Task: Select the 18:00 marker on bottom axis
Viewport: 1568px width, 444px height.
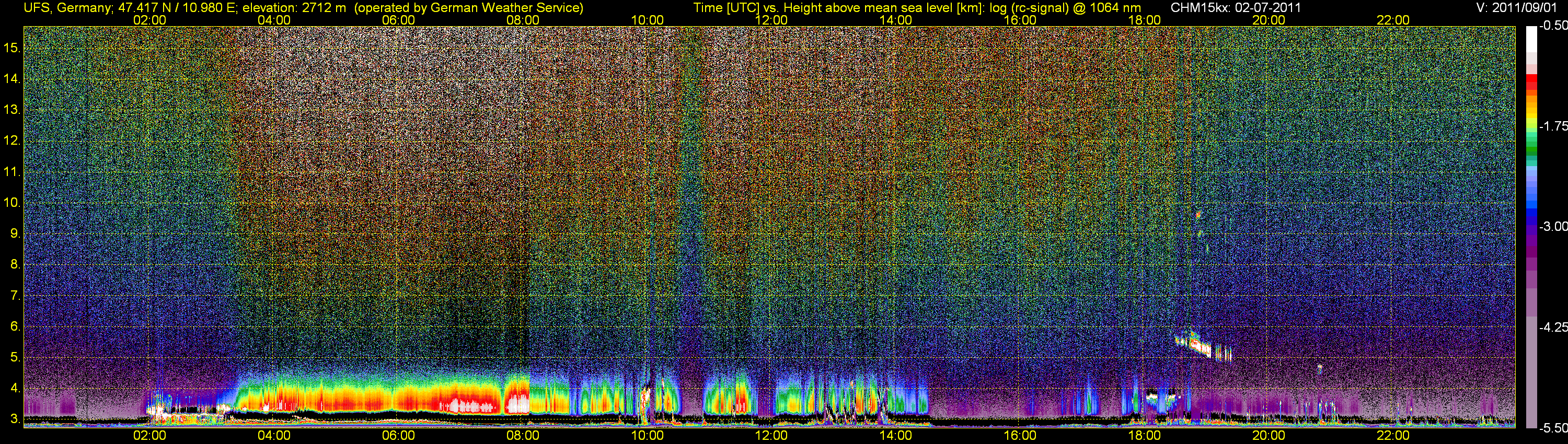Action: coord(1144,436)
